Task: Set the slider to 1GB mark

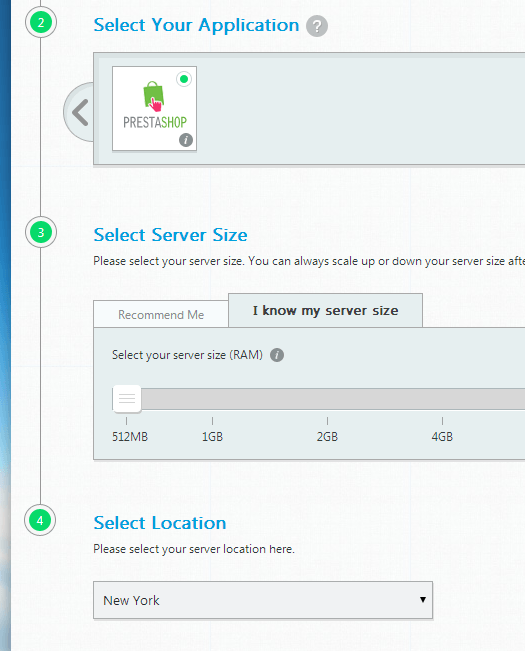Action: tap(212, 421)
